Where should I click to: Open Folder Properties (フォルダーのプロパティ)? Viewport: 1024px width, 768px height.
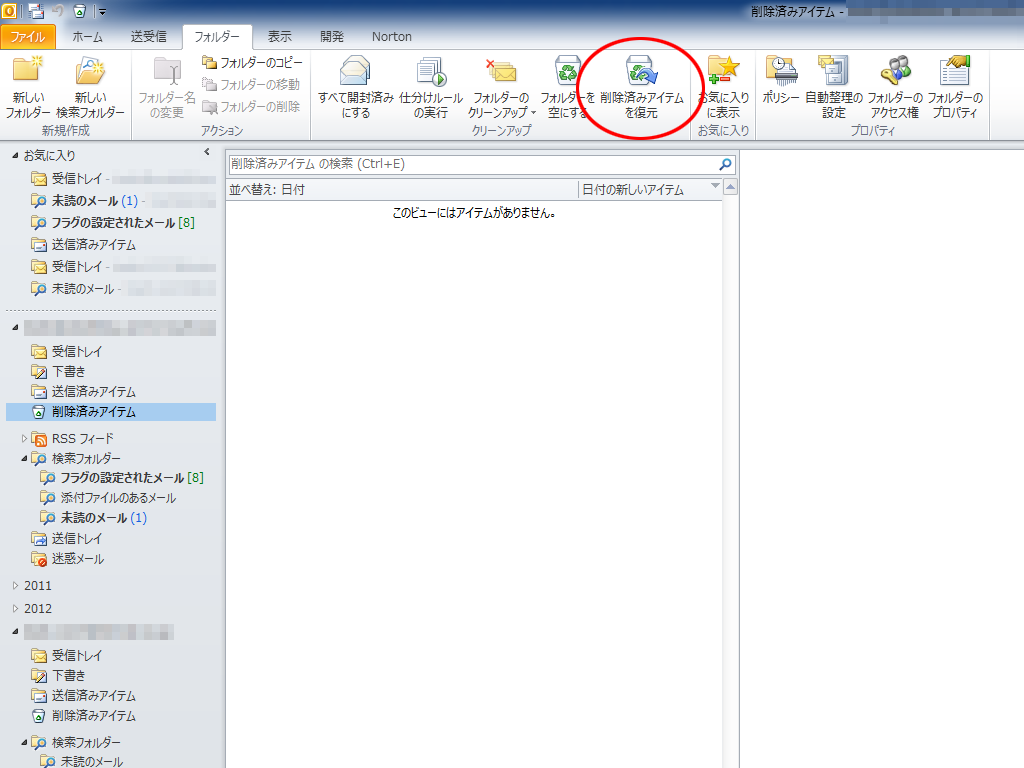point(954,88)
